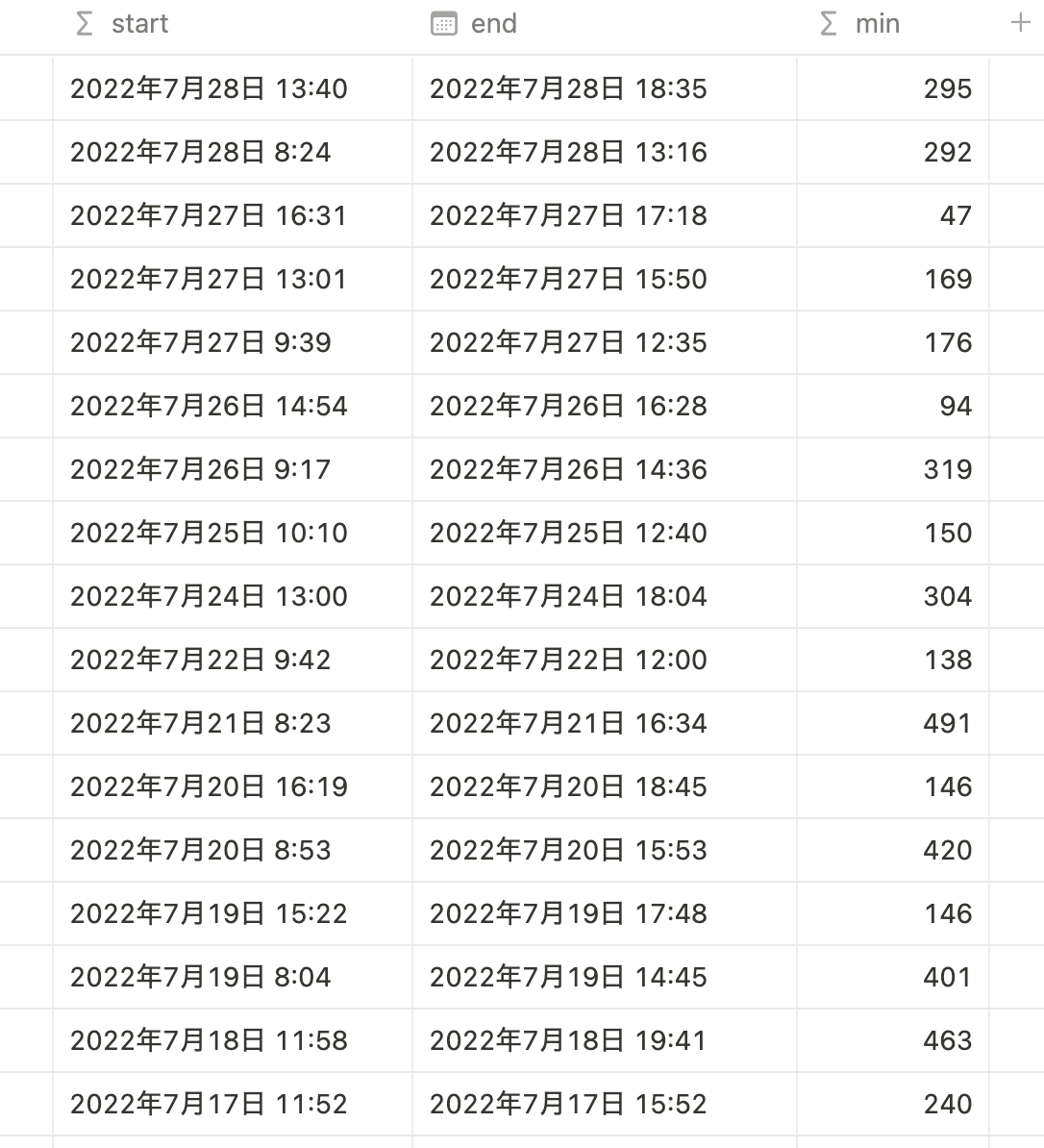Select end date 2022年7月18日 19:41 cell
Image resolution: width=1044 pixels, height=1148 pixels.
click(x=605, y=1040)
